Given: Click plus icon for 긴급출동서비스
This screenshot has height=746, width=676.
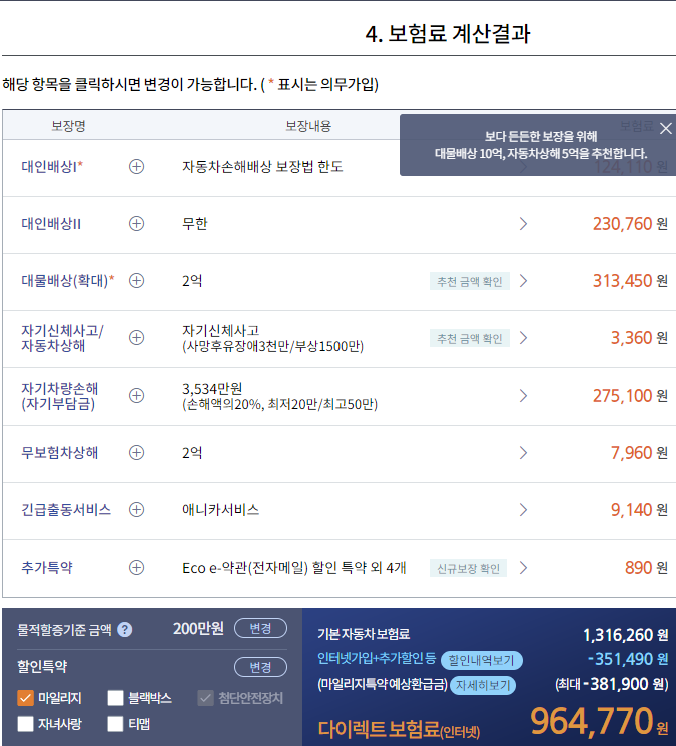Looking at the screenshot, I should [x=137, y=510].
